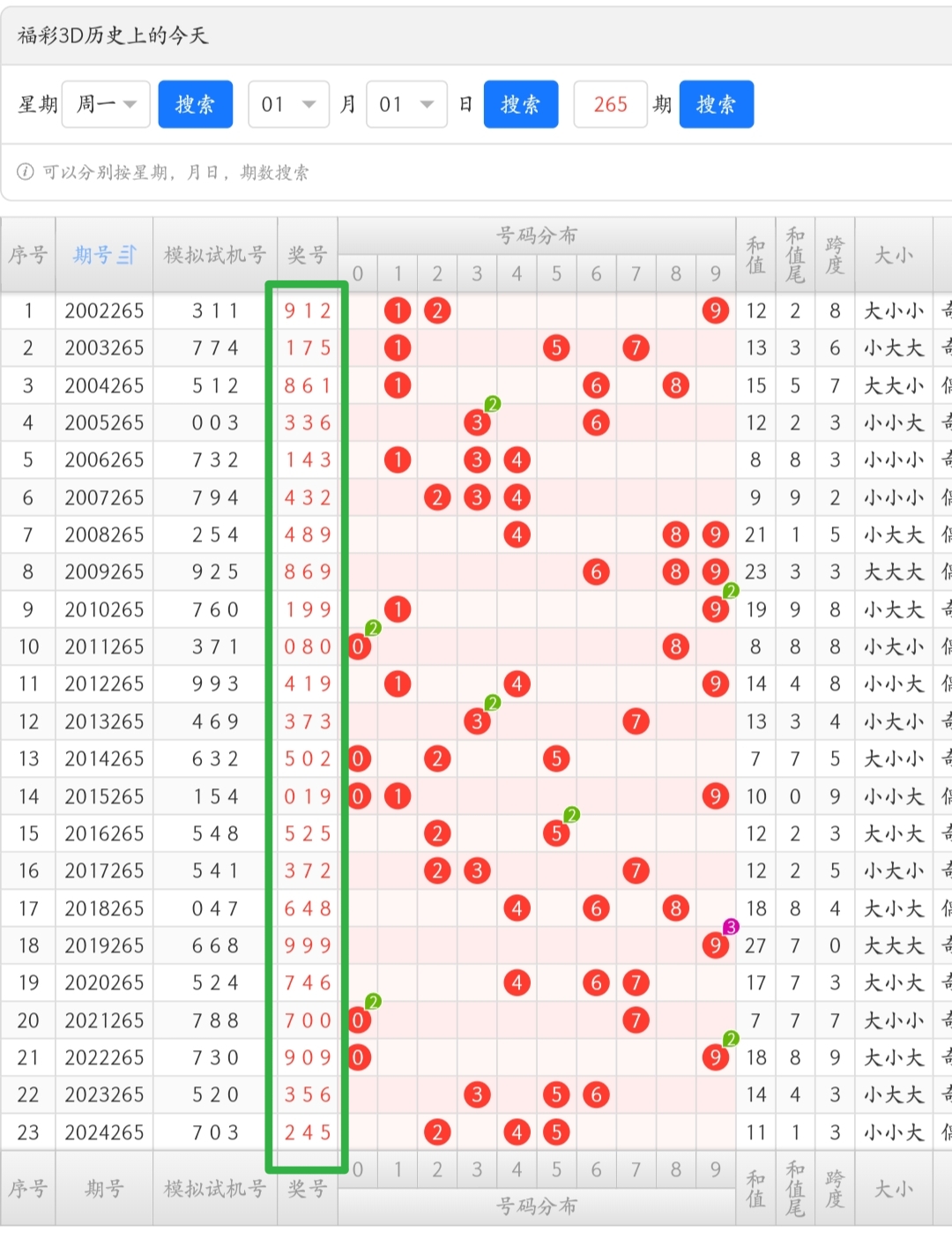952x1239 pixels.
Task: Click prize number 9 9 9 in row 2019265
Action: [308, 945]
